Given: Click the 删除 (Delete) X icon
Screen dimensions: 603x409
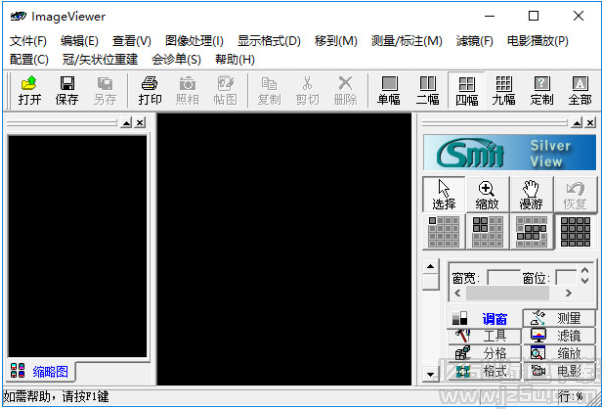Looking at the screenshot, I should pos(345,91).
